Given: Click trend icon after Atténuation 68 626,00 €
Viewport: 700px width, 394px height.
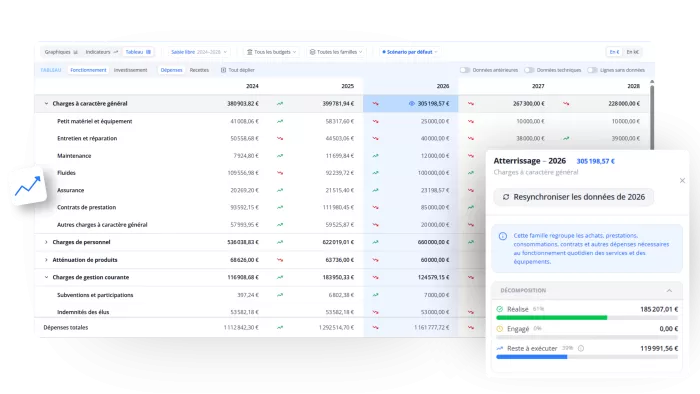Looking at the screenshot, I should [280, 260].
